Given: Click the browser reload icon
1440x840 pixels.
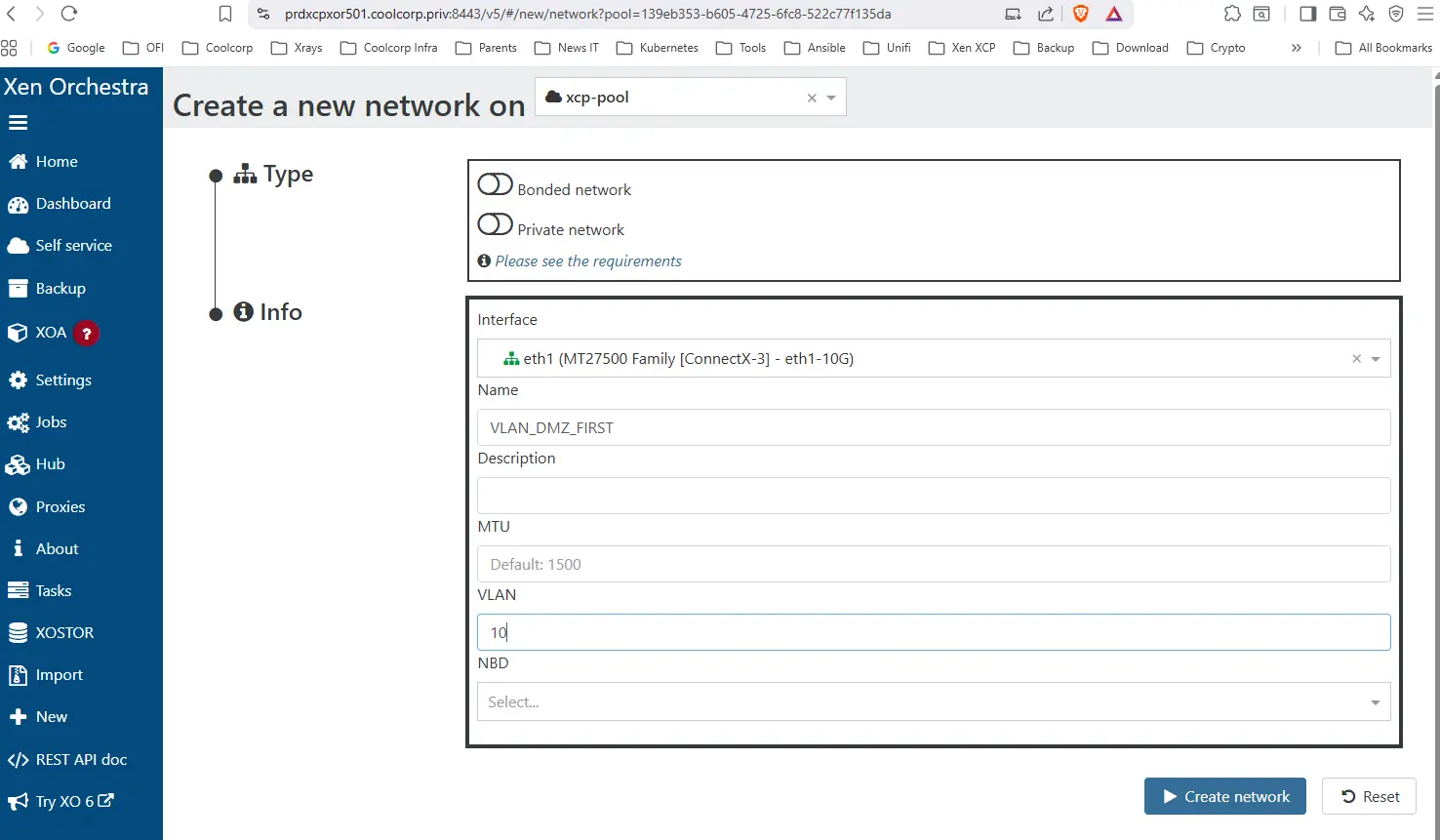Looking at the screenshot, I should coord(69,14).
